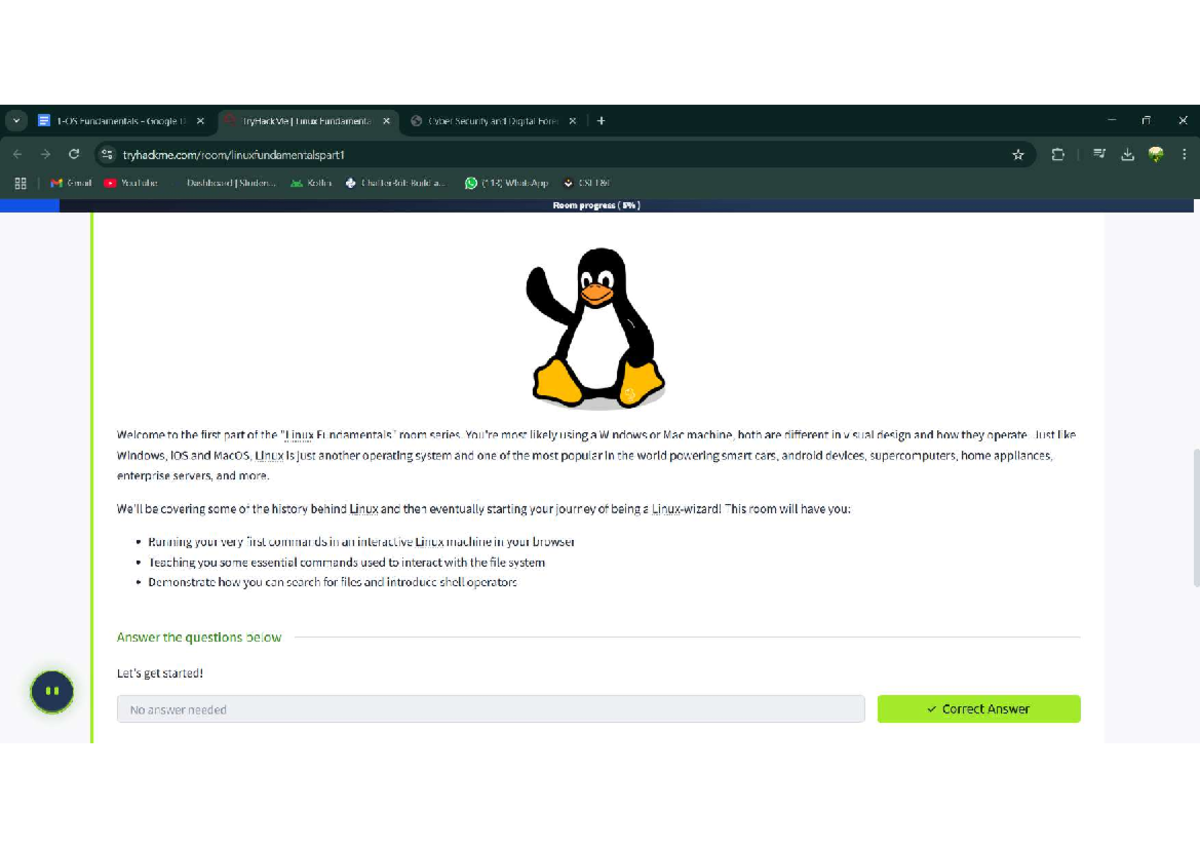
Task: Select the TryHackMe Linux Fundamentals tab
Action: click(308, 121)
